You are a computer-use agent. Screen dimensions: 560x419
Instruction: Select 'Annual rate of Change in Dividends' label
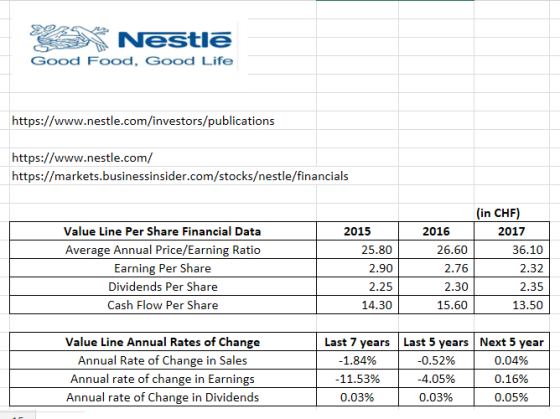pyautogui.click(x=163, y=397)
